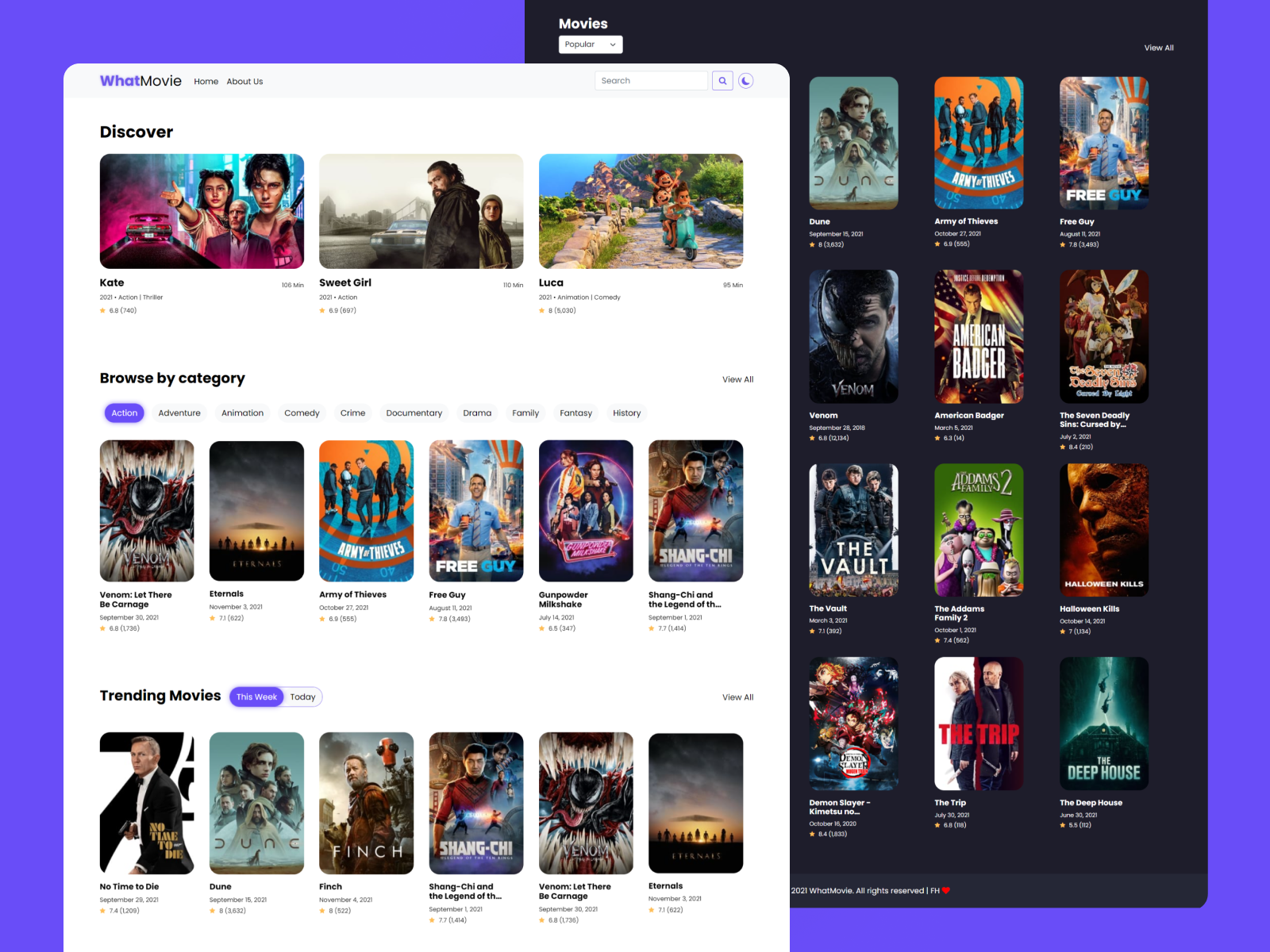1270x952 pixels.
Task: Click View All in Movies dark panel
Action: pyautogui.click(x=1159, y=48)
